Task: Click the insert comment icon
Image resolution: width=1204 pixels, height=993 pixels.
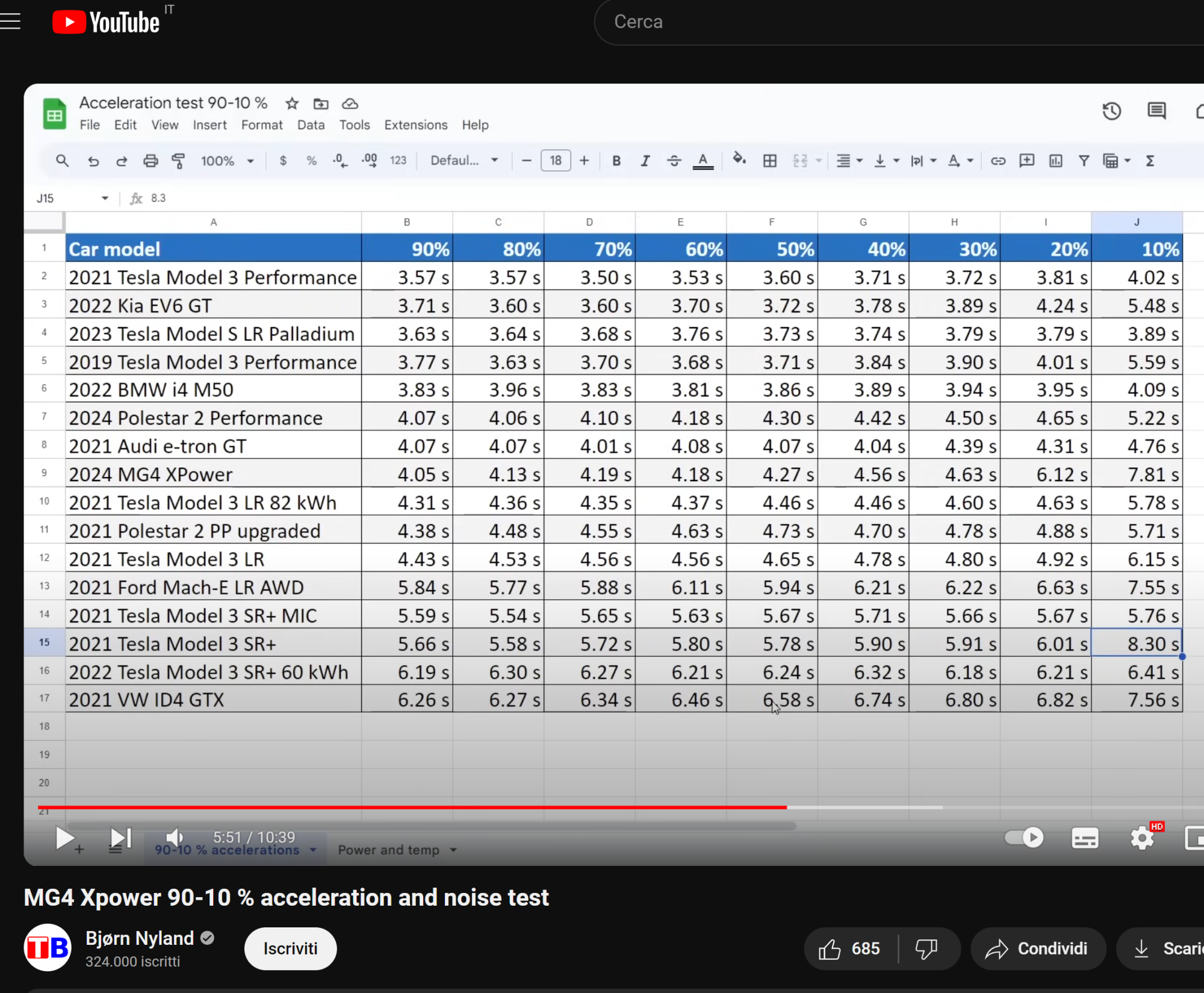Action: 1026,161
